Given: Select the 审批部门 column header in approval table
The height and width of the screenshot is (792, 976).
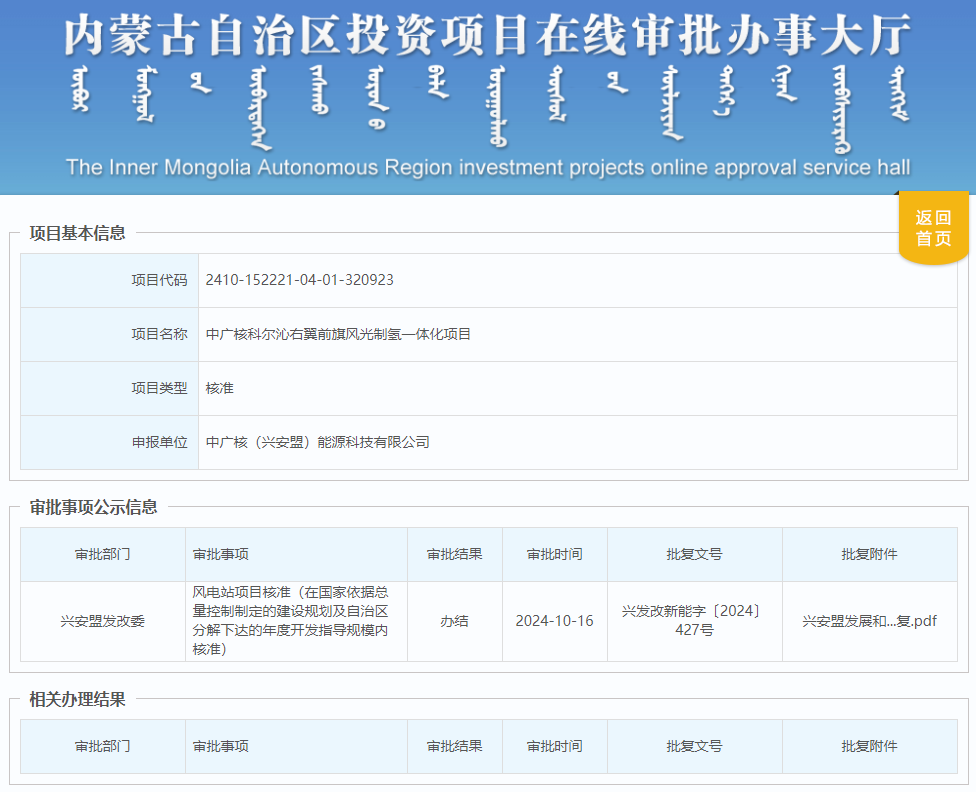Looking at the screenshot, I should pyautogui.click(x=103, y=554).
